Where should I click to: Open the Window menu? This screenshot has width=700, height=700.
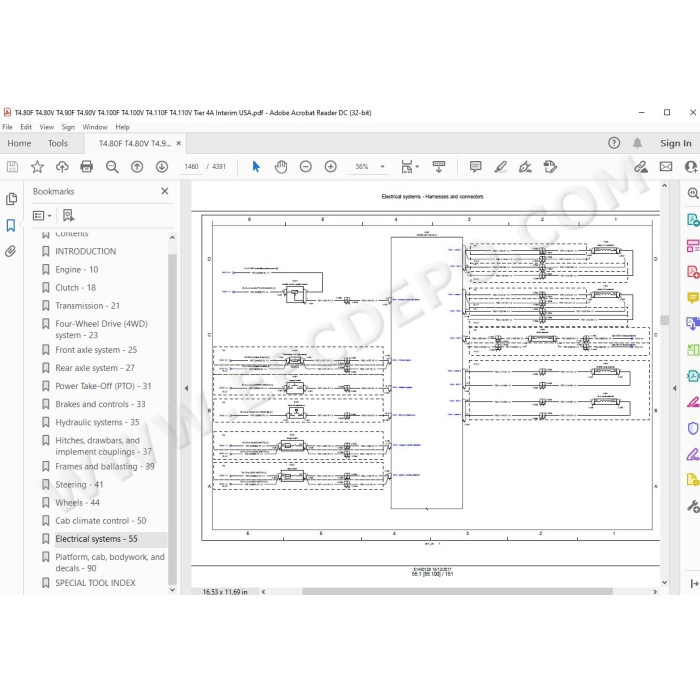[95, 127]
